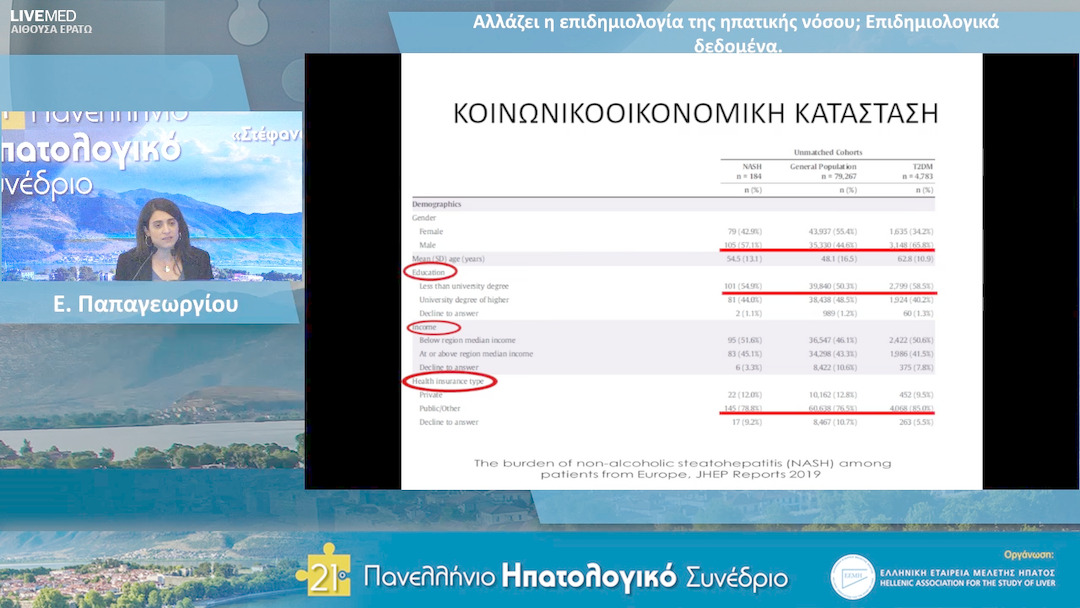Screen dimensions: 1080x608
Task: Click the value '48.1 (16.5)'
Action: pyautogui.click(x=839, y=259)
